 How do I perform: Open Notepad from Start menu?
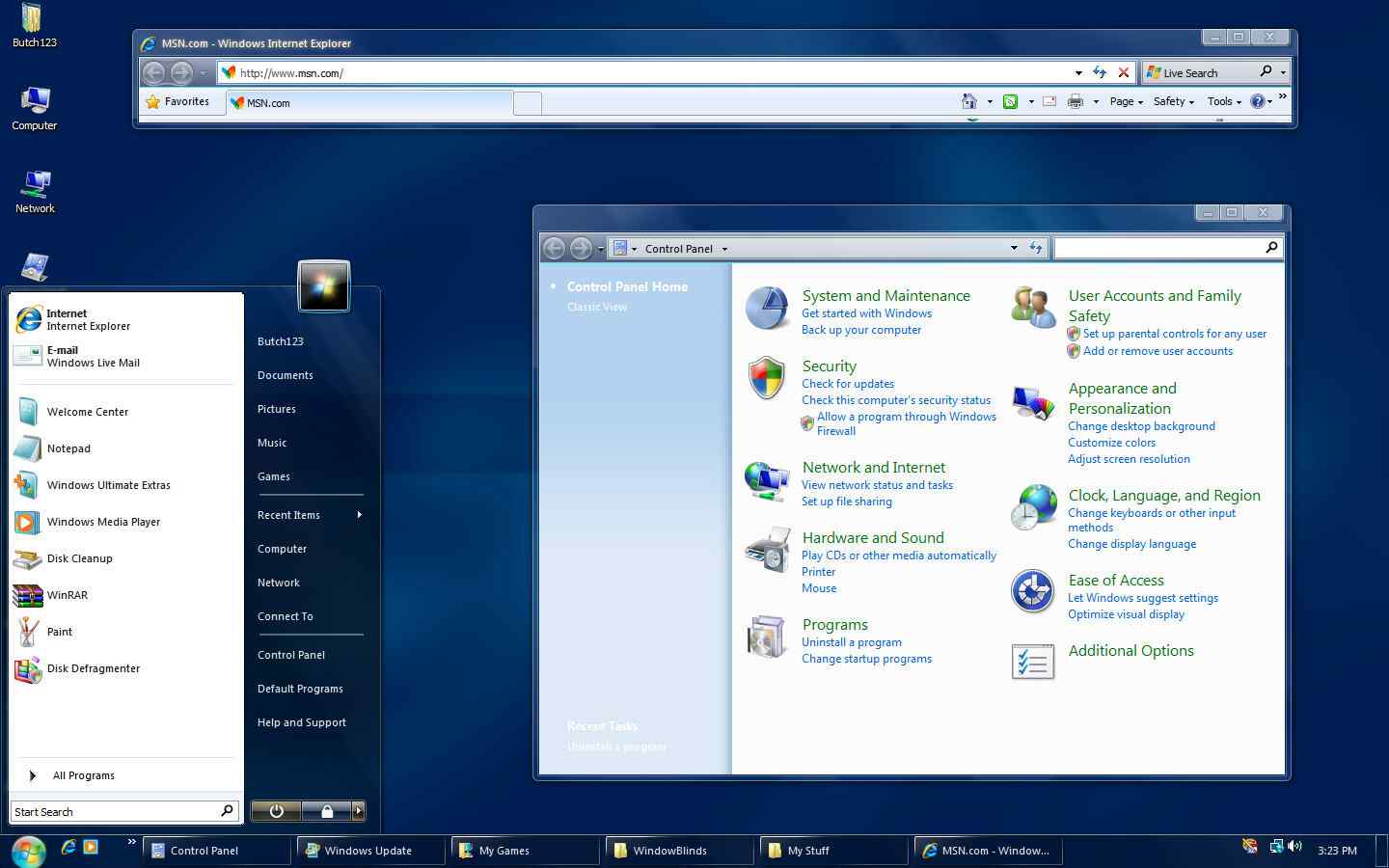pyautogui.click(x=124, y=448)
